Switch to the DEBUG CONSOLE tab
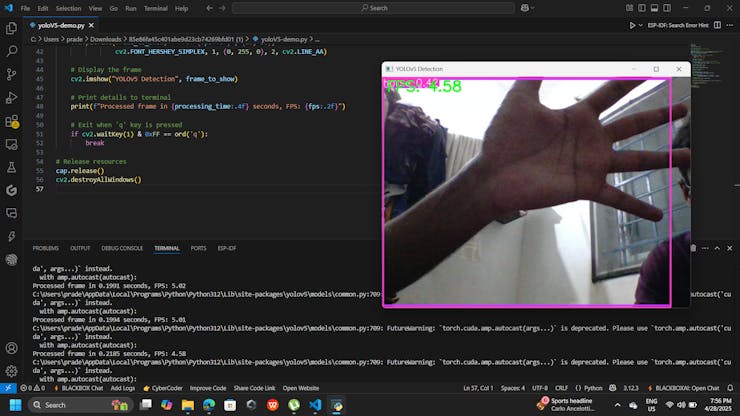The width and height of the screenshot is (740, 416). [122, 248]
